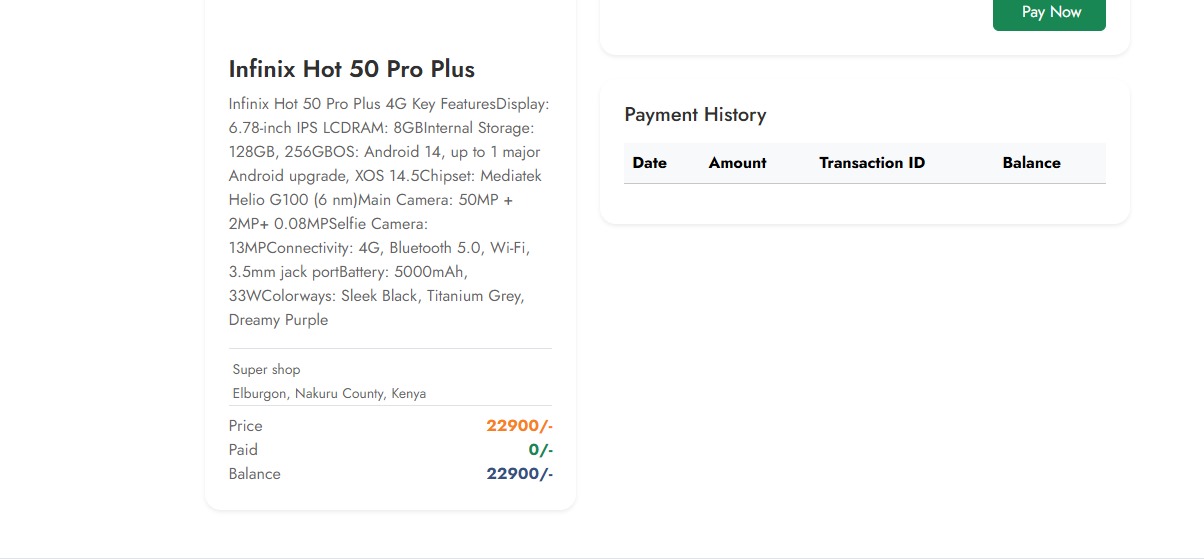
Task: Click Balance column header in payment table
Action: click(1031, 163)
